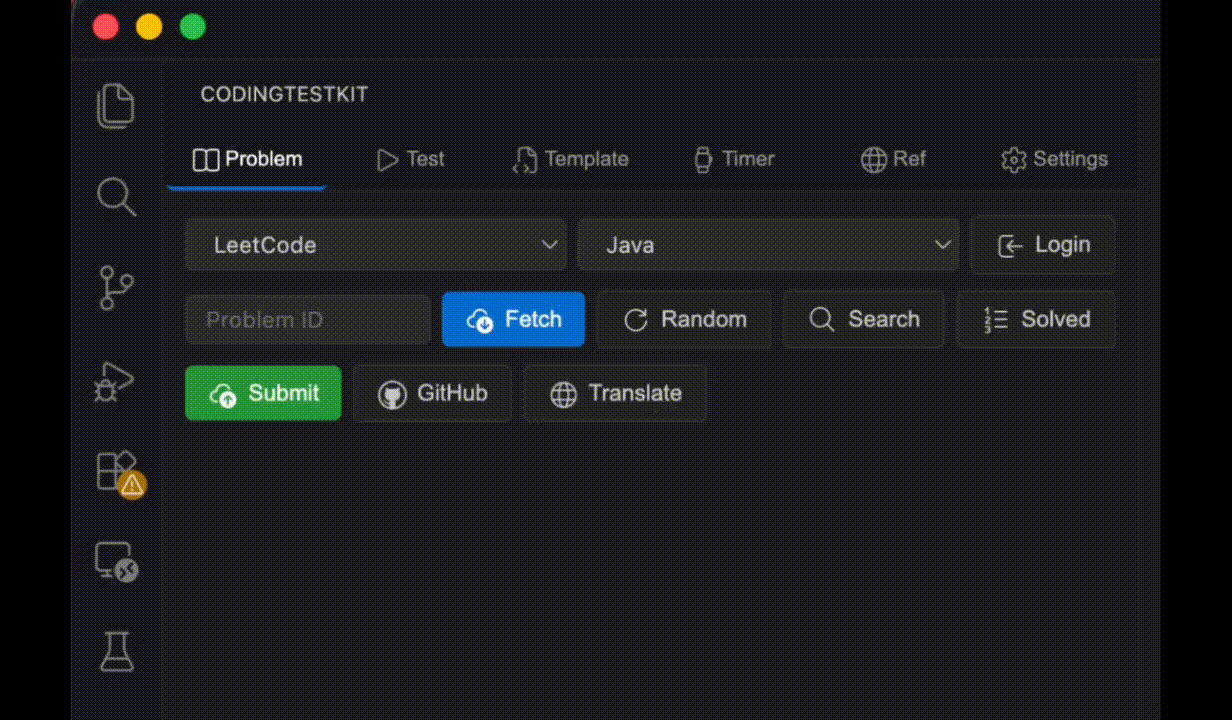The width and height of the screenshot is (1232, 720).
Task: Focus the Problem ID input field
Action: 308,320
